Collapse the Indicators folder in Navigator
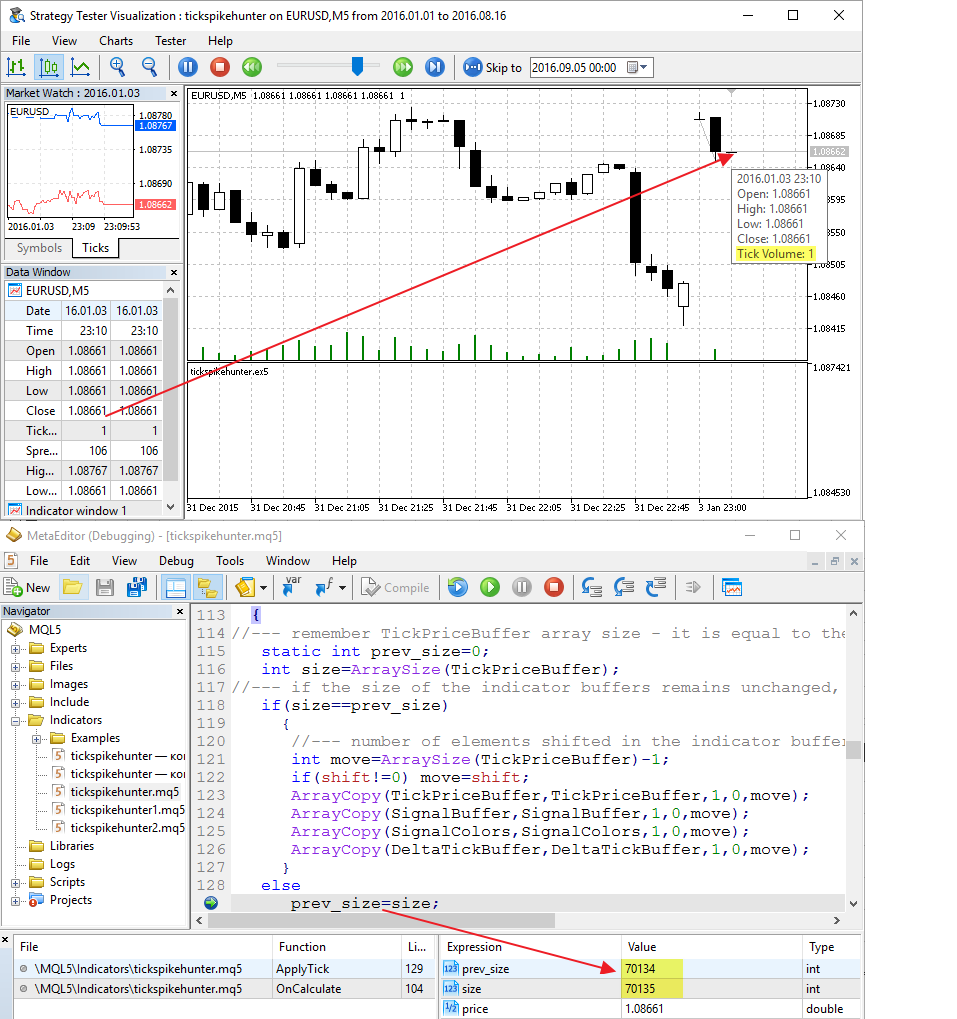Viewport: 957px width, 1019px height. [x=16, y=721]
